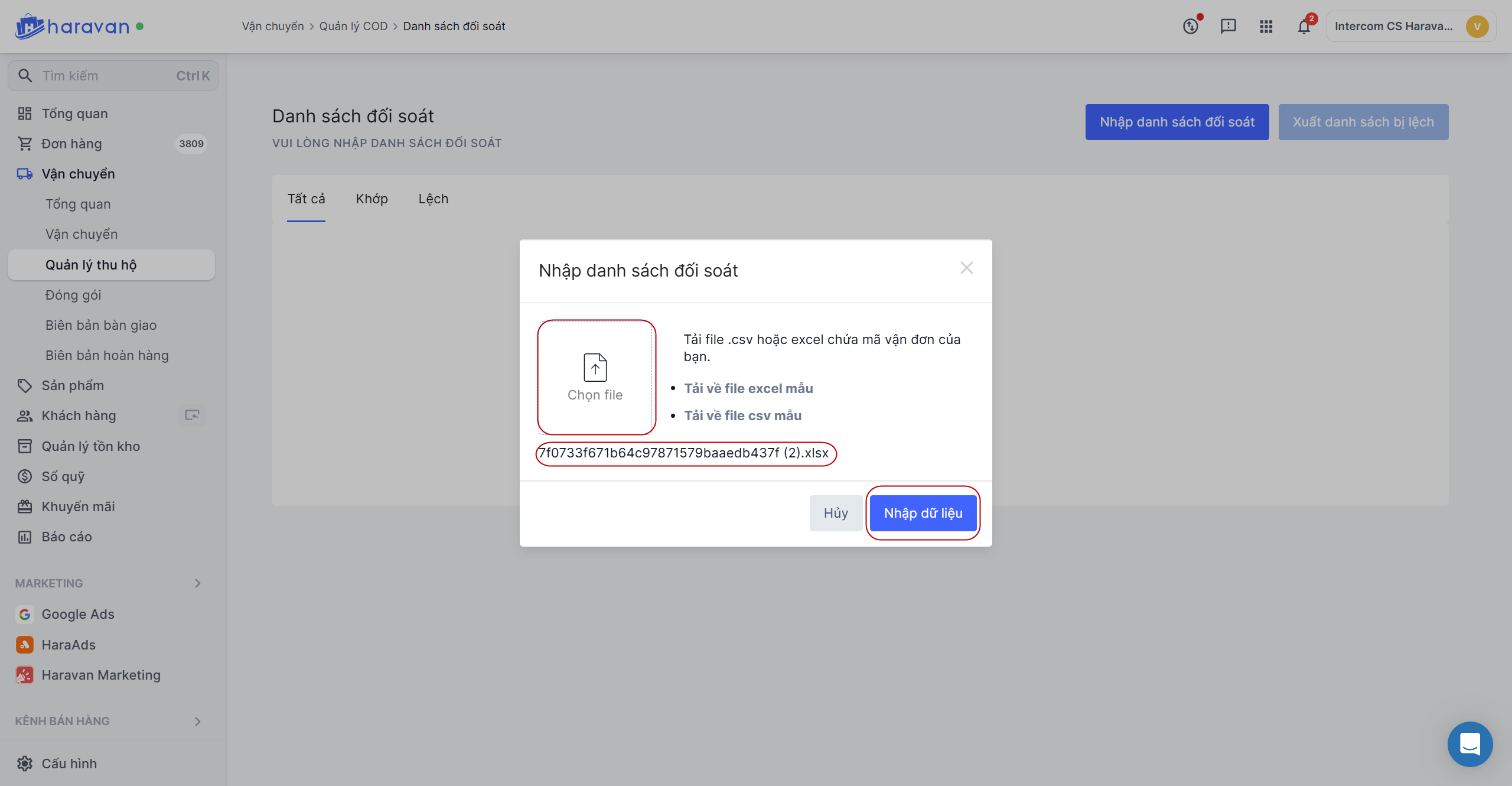Open Cấu hình settings in sidebar
The height and width of the screenshot is (786, 1512).
tap(69, 764)
